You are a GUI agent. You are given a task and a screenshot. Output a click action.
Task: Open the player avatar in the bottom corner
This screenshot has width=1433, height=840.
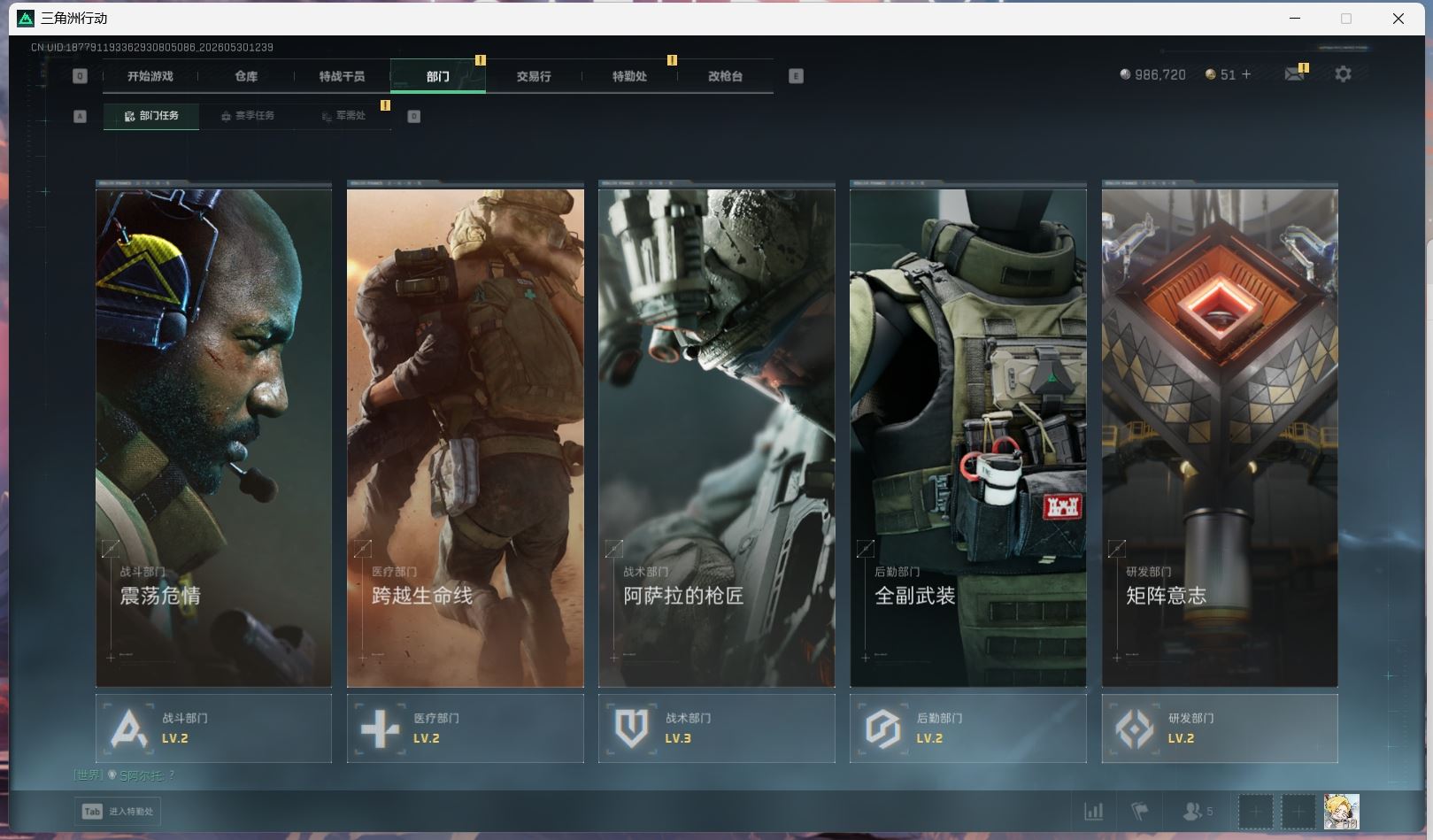tap(1341, 812)
